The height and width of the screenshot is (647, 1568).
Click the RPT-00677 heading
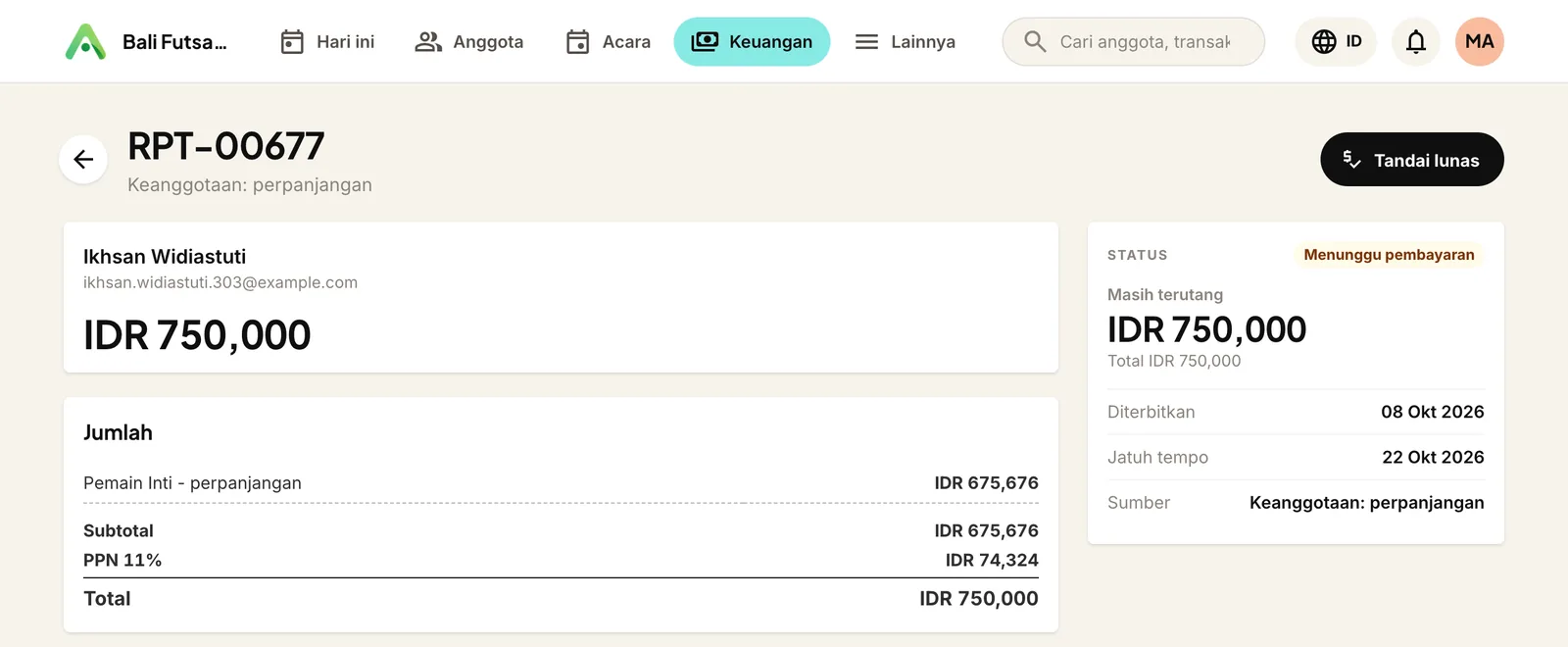tap(226, 146)
